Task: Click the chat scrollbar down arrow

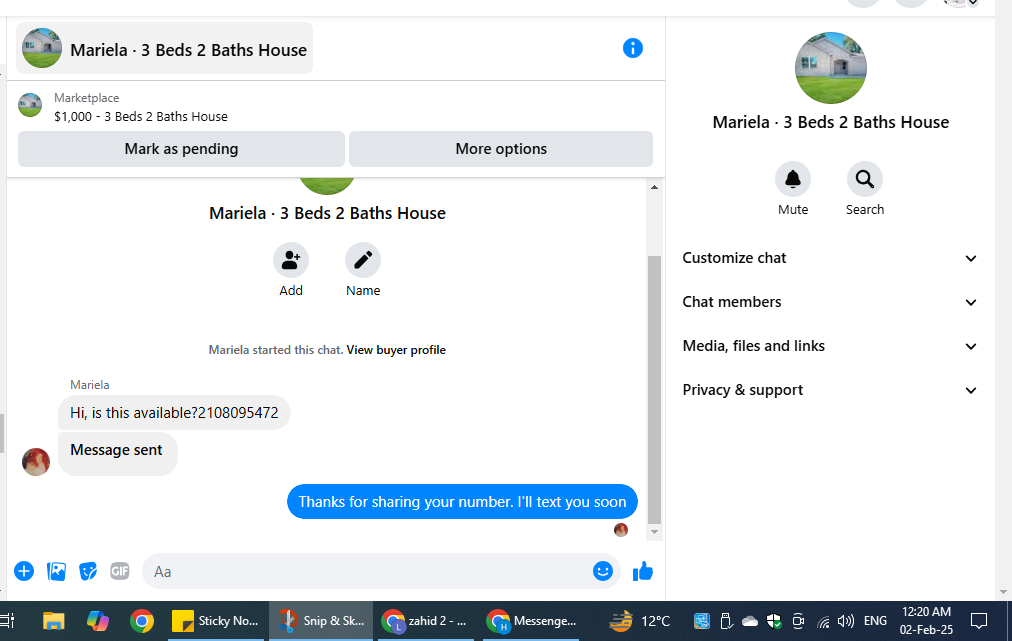Action: pos(654,532)
